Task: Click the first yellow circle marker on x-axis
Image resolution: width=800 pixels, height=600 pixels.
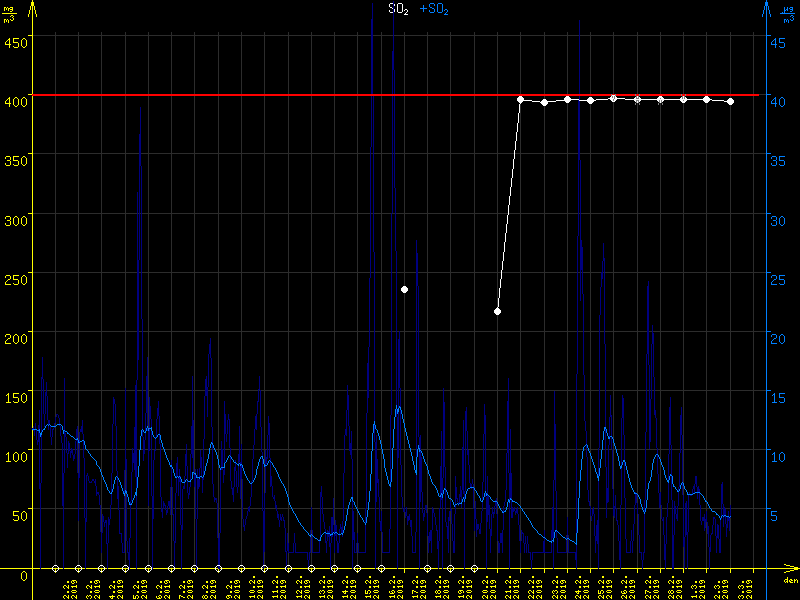Action: (56, 568)
